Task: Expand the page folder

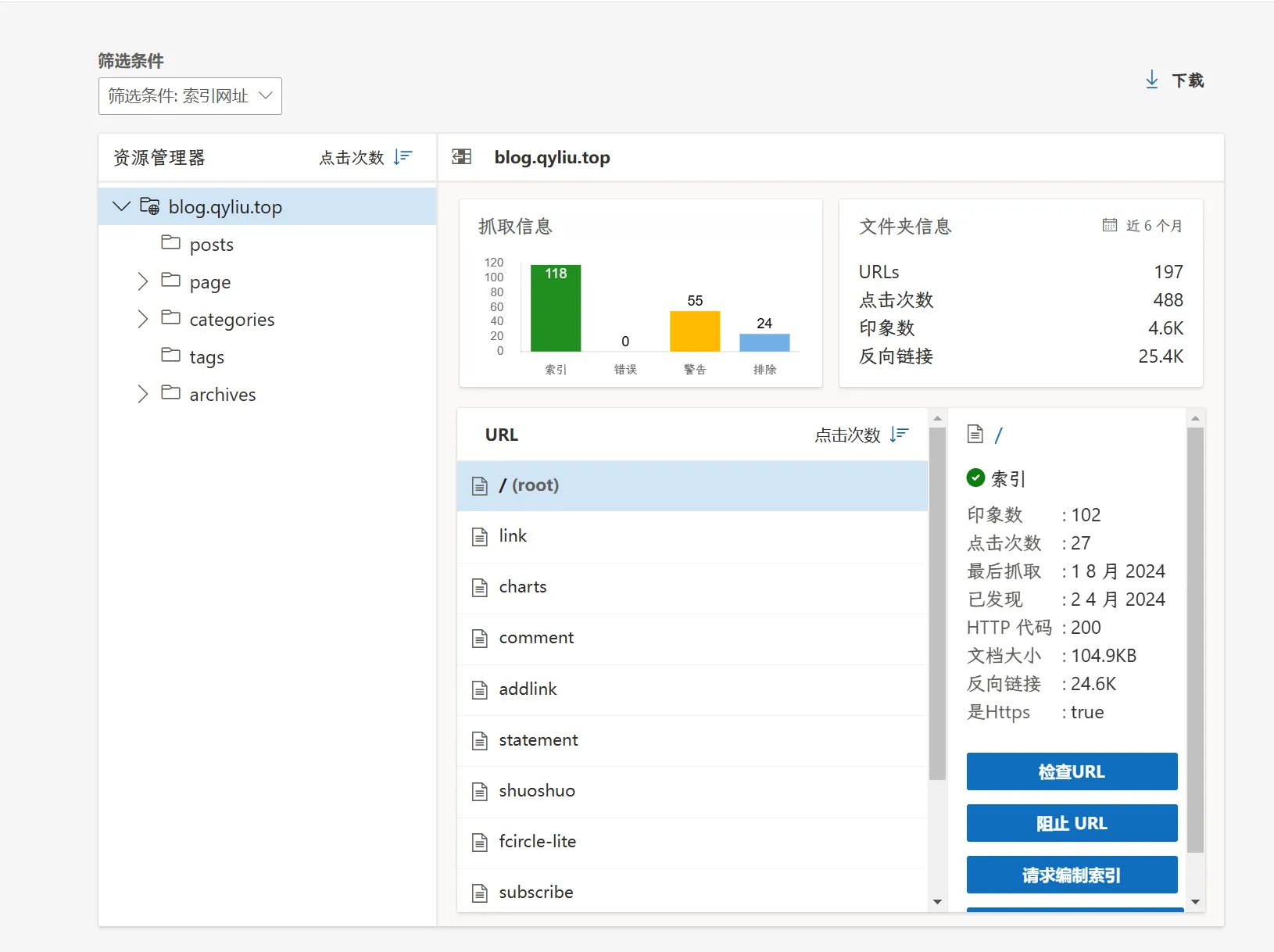Action: 142,281
